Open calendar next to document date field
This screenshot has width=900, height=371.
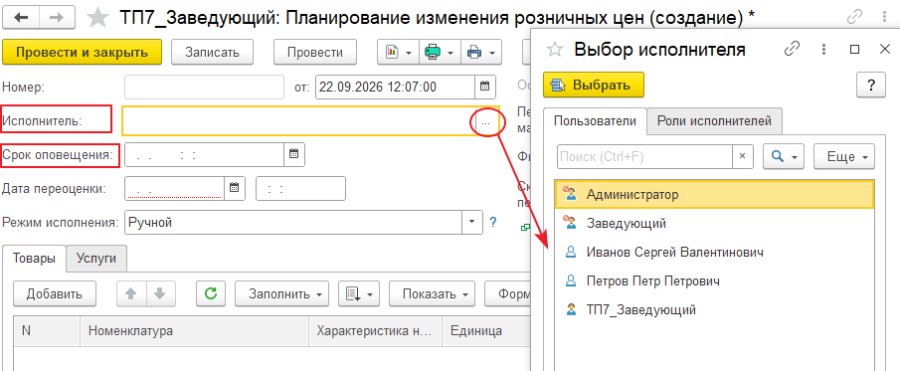pos(484,87)
